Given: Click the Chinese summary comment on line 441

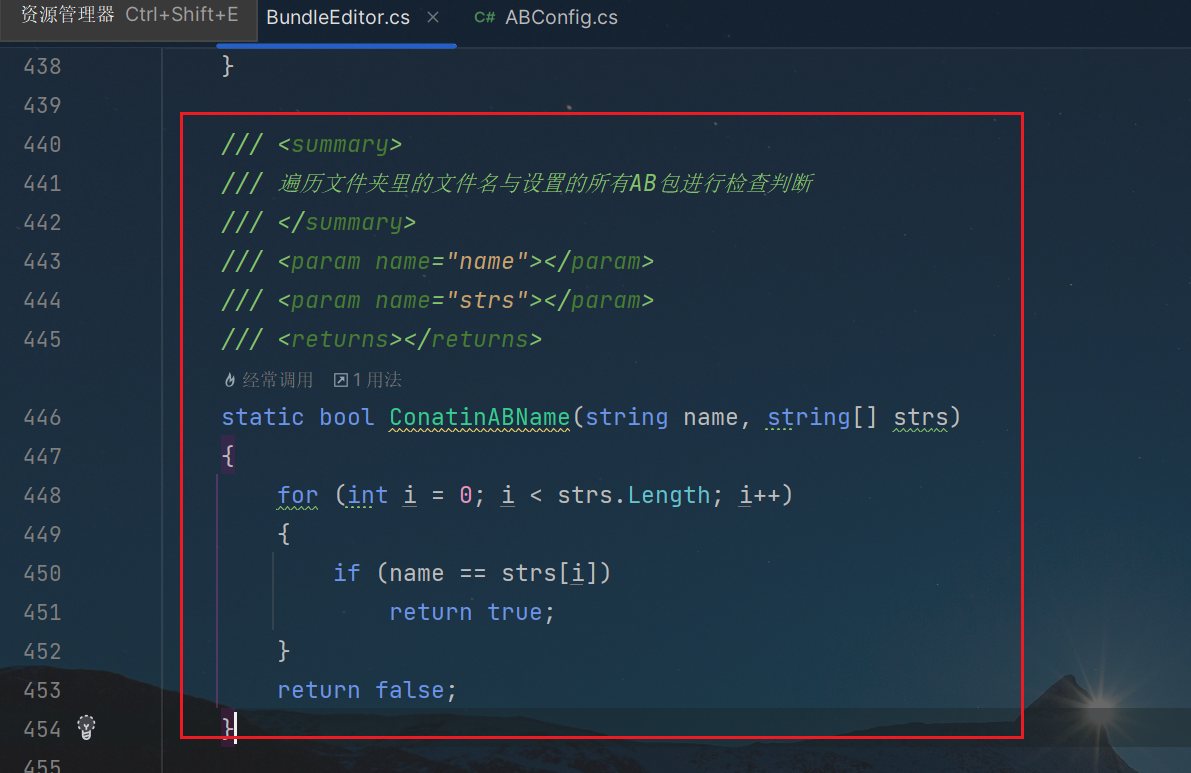Looking at the screenshot, I should (x=546, y=183).
